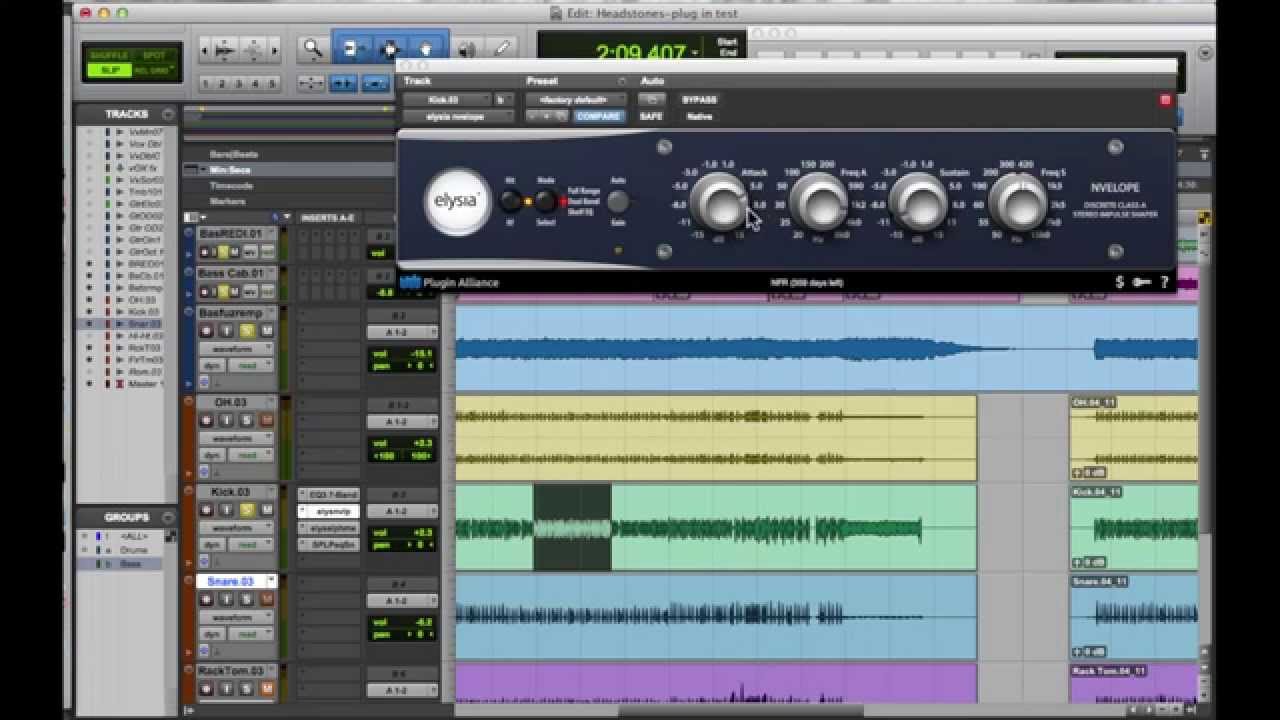Click zoom preset 1 button
Screen dimensions: 1280x720
tap(207, 84)
